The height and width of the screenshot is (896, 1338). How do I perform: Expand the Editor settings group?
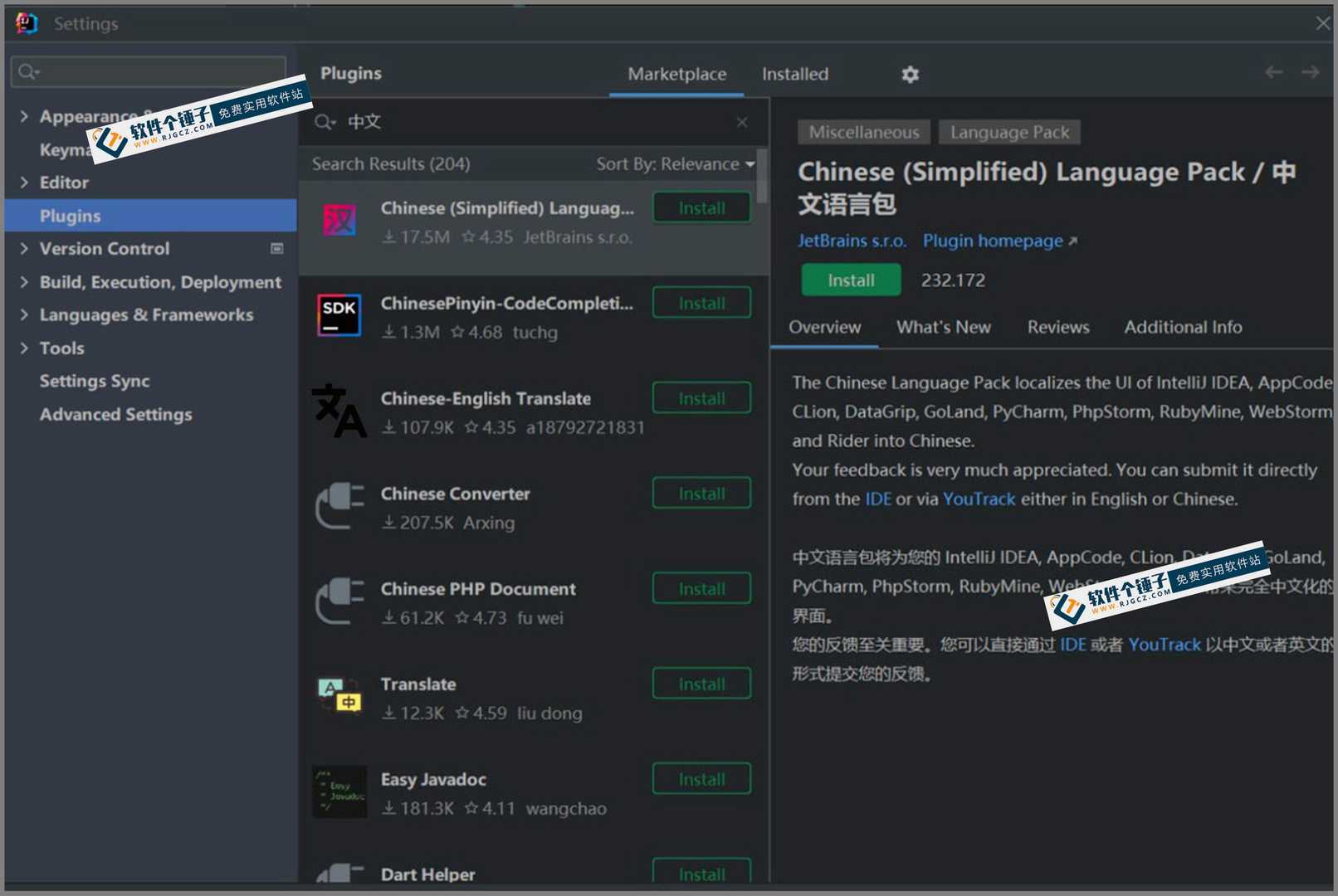(x=24, y=183)
